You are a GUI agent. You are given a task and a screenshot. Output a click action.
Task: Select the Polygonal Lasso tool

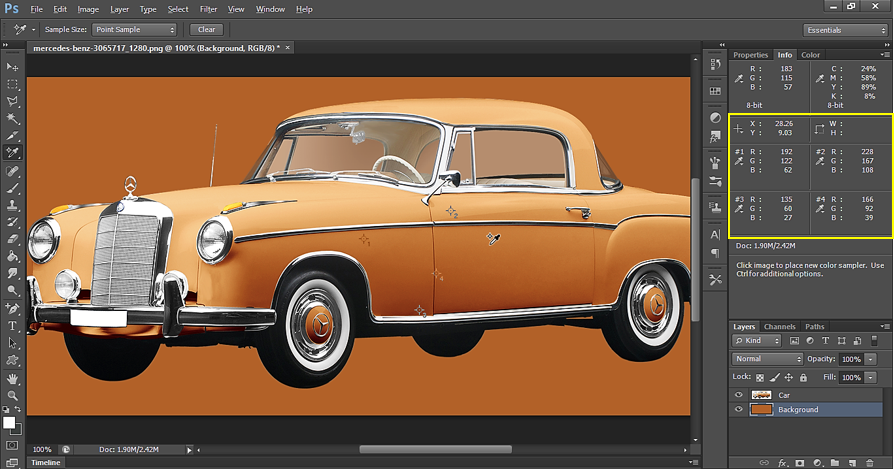point(12,102)
